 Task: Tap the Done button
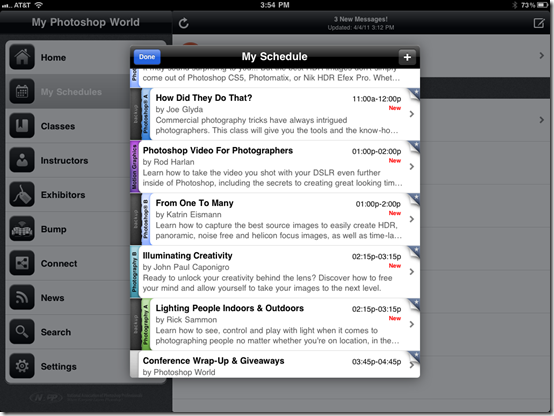pyautogui.click(x=147, y=57)
